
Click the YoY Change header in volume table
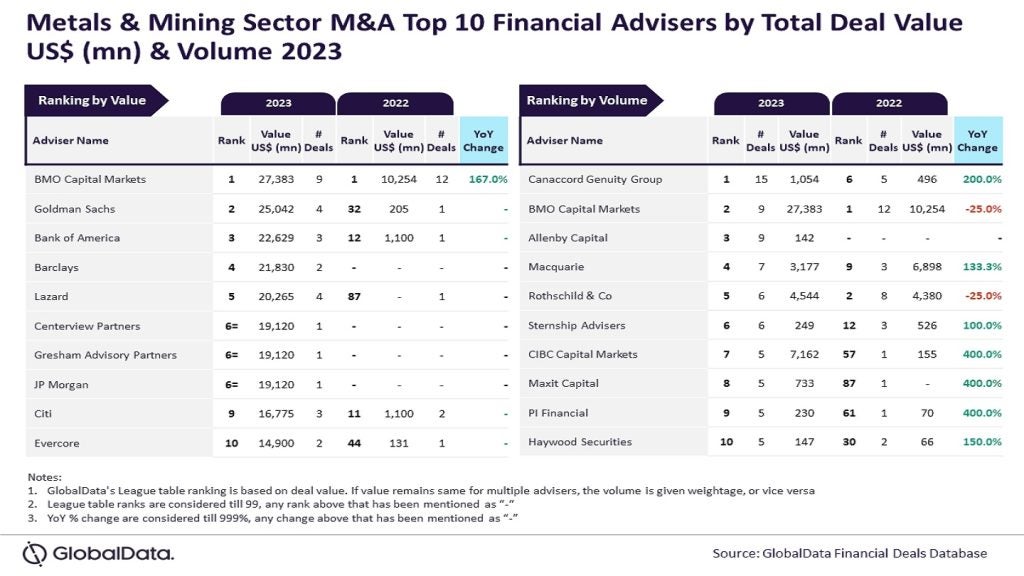point(977,140)
